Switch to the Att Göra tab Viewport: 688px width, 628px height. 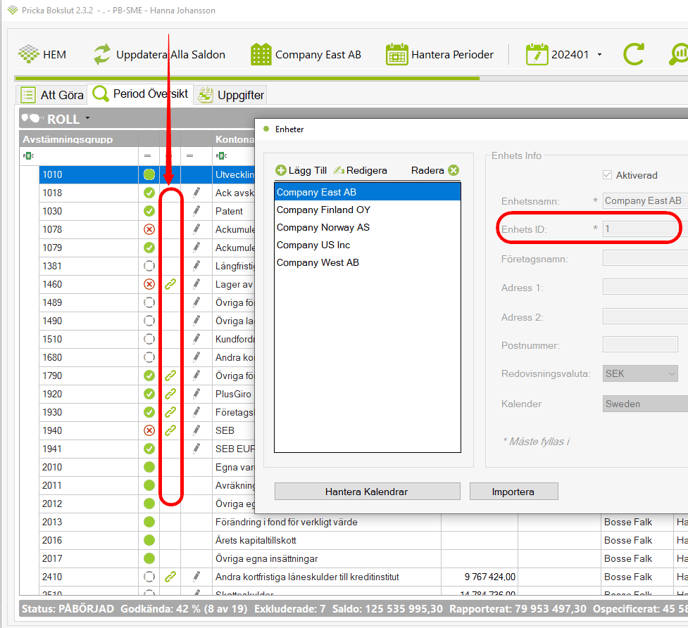(x=53, y=95)
